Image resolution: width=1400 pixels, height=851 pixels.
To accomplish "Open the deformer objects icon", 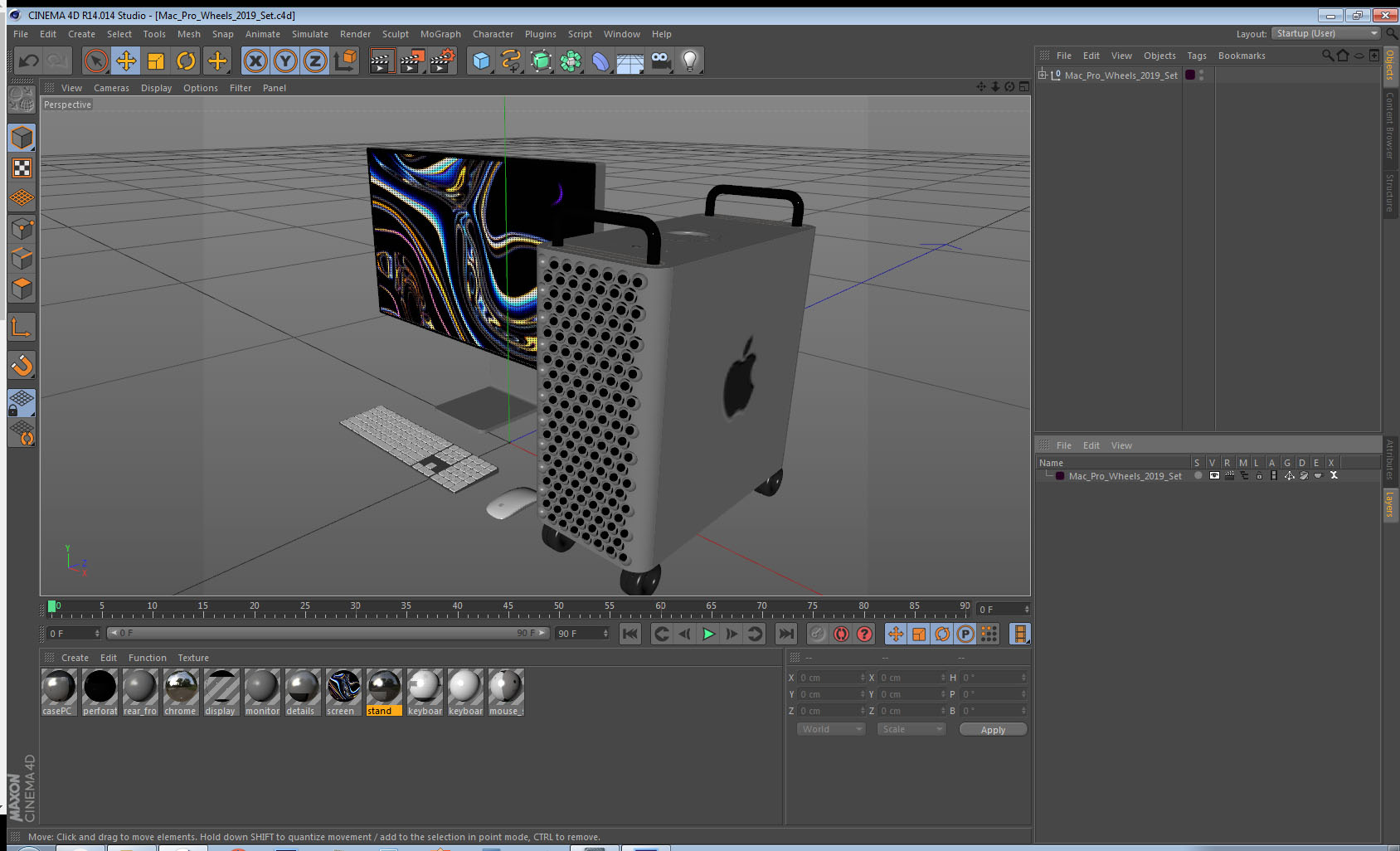I will 600,61.
